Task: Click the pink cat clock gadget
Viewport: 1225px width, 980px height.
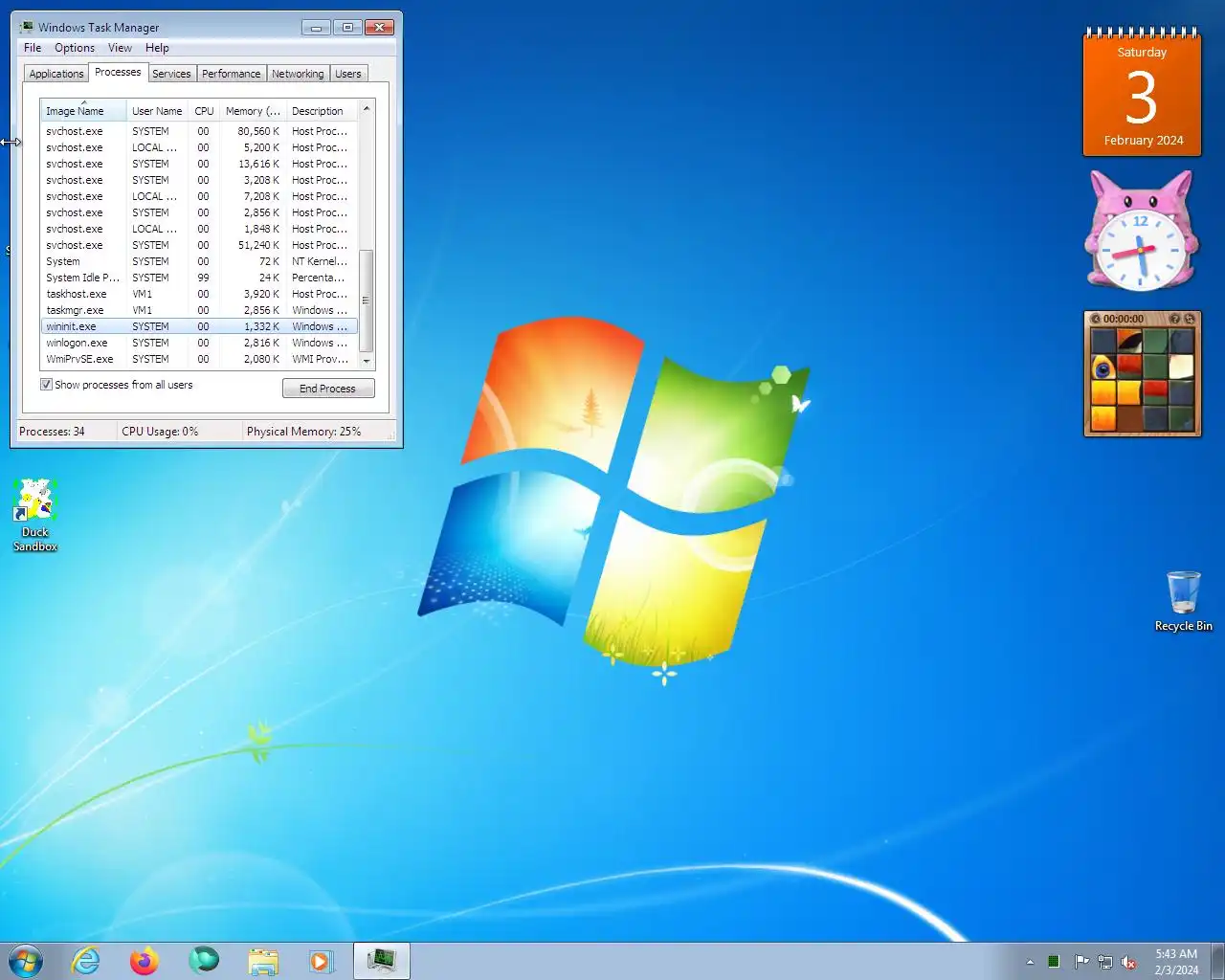Action: [1141, 231]
